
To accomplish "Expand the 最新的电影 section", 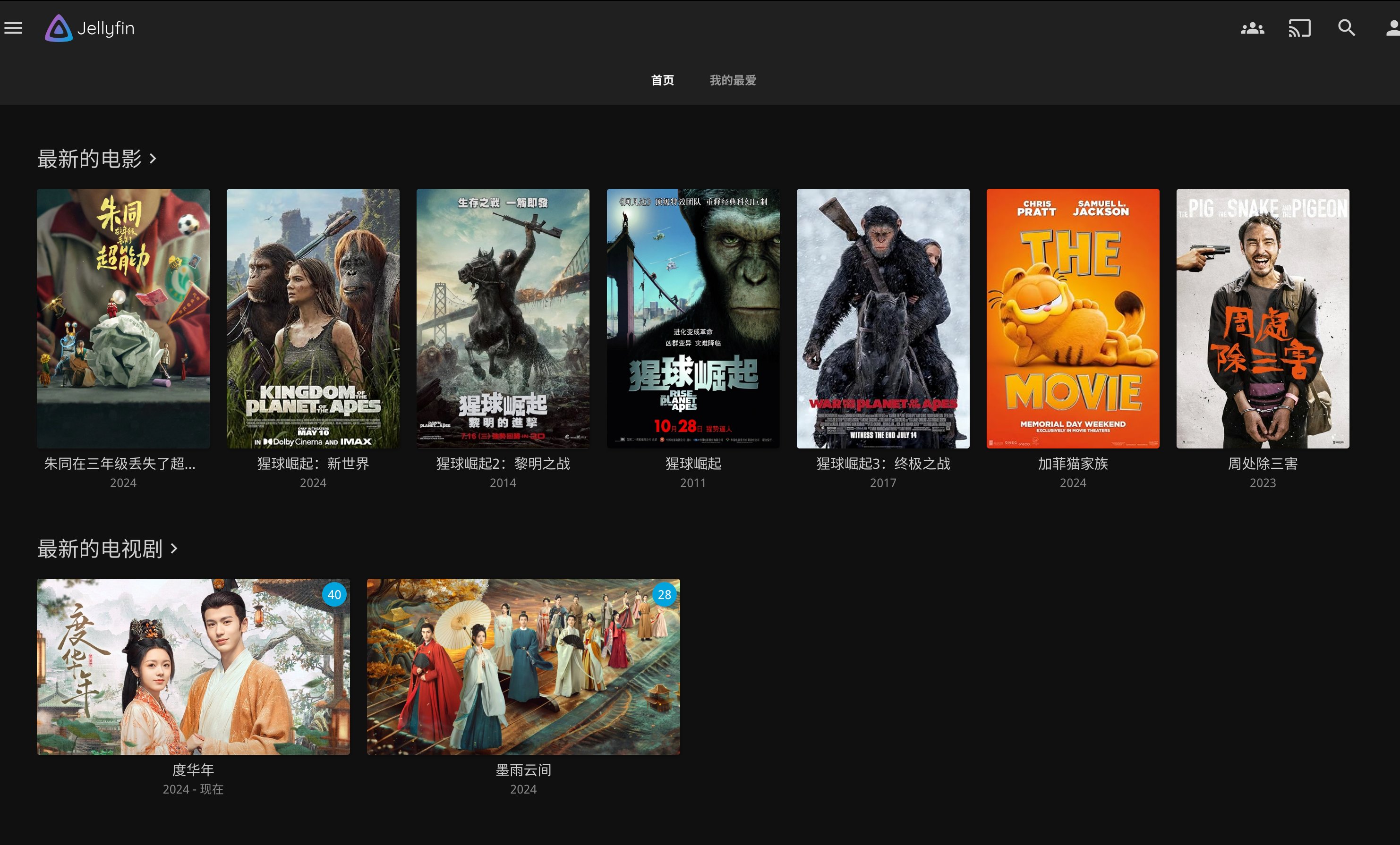I will pyautogui.click(x=96, y=159).
